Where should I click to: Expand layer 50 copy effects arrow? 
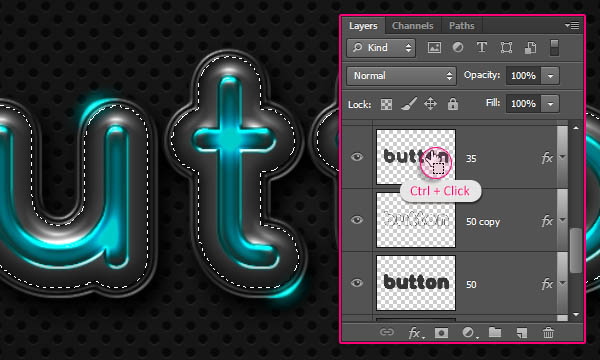click(x=562, y=220)
